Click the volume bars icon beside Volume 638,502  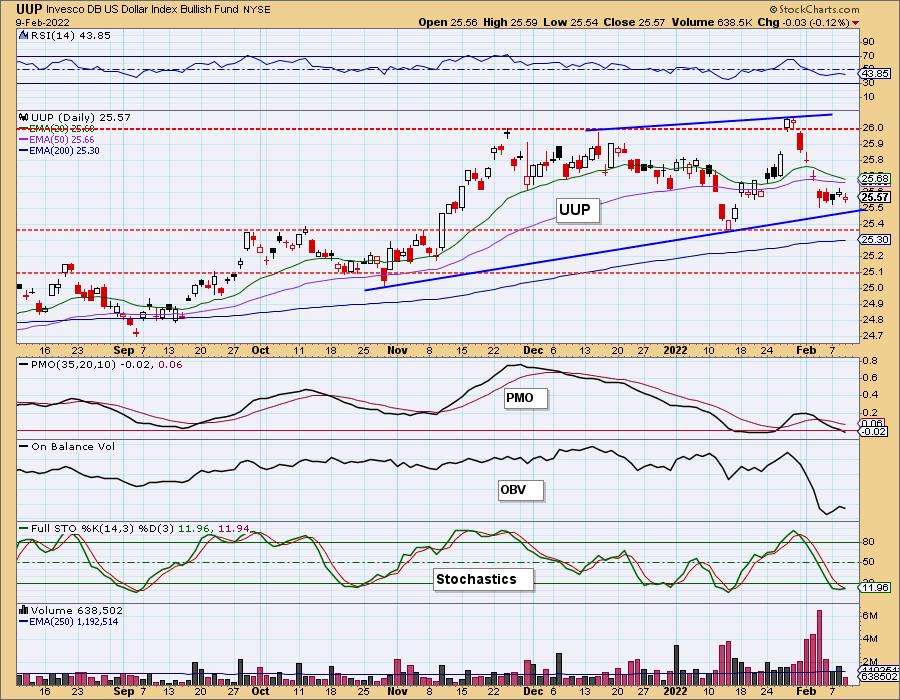click(x=24, y=610)
